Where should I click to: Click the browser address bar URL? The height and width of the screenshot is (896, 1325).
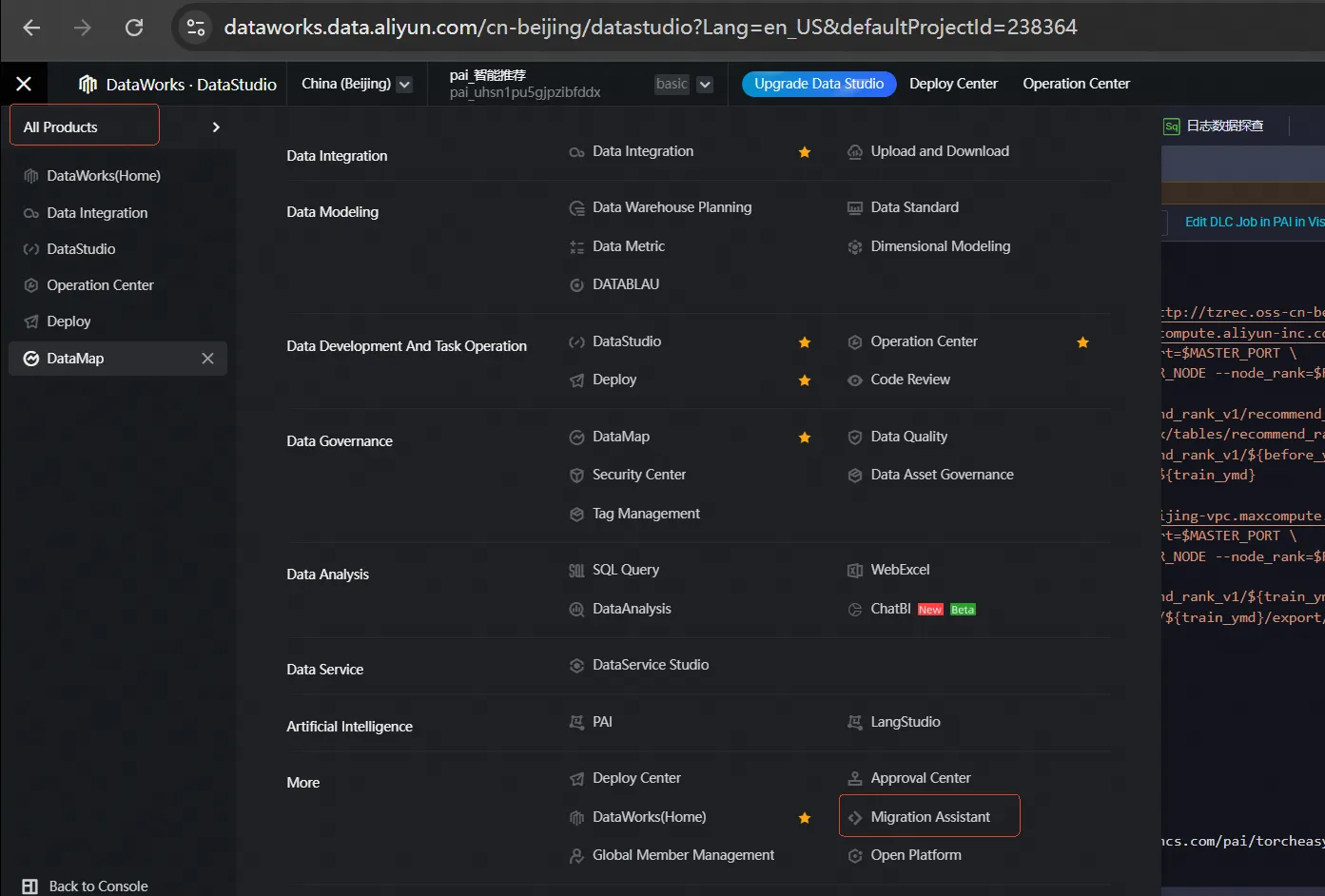651,27
